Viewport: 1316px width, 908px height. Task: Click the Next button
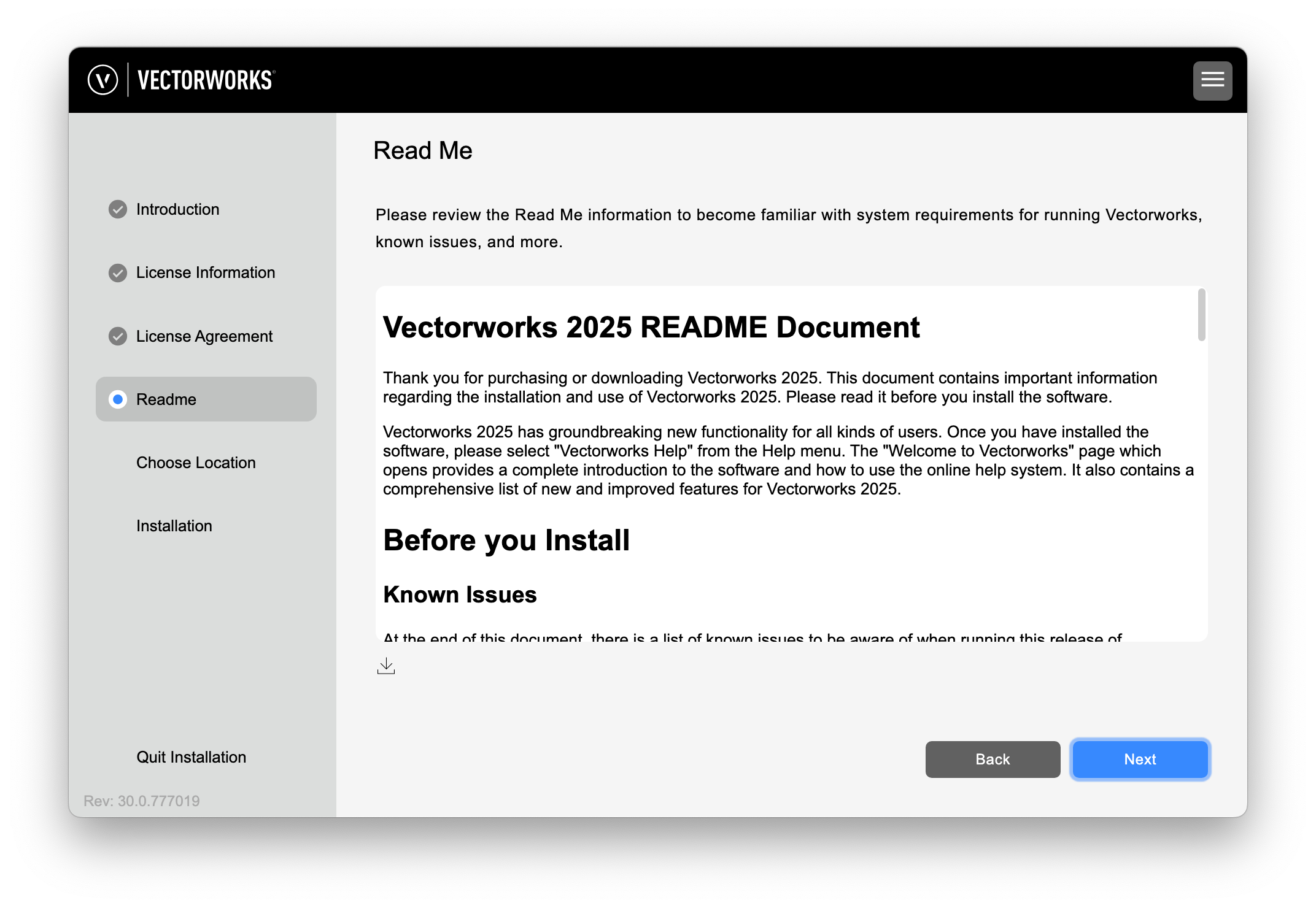tap(1140, 760)
